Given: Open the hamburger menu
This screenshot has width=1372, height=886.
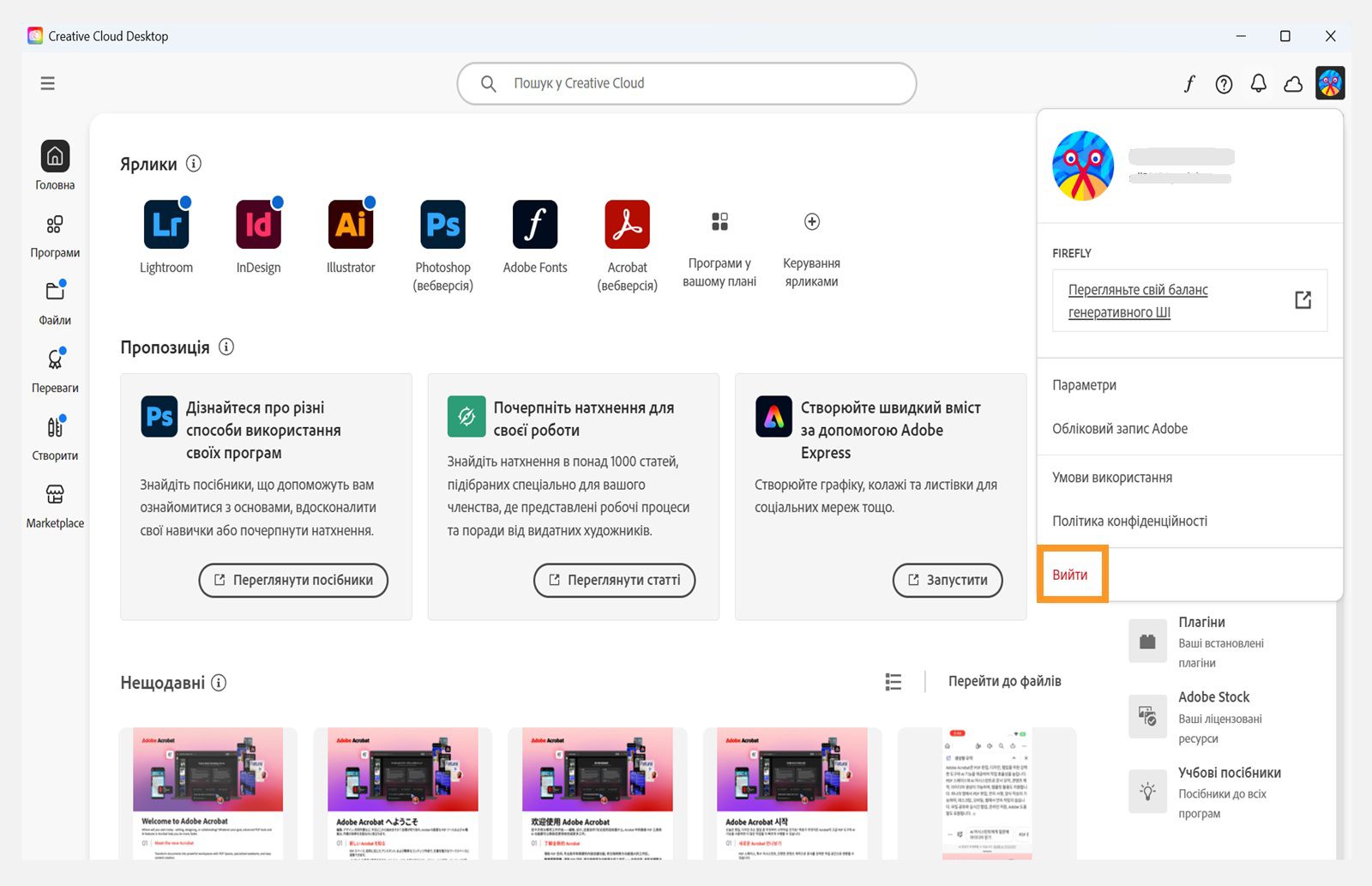Looking at the screenshot, I should coord(47,83).
